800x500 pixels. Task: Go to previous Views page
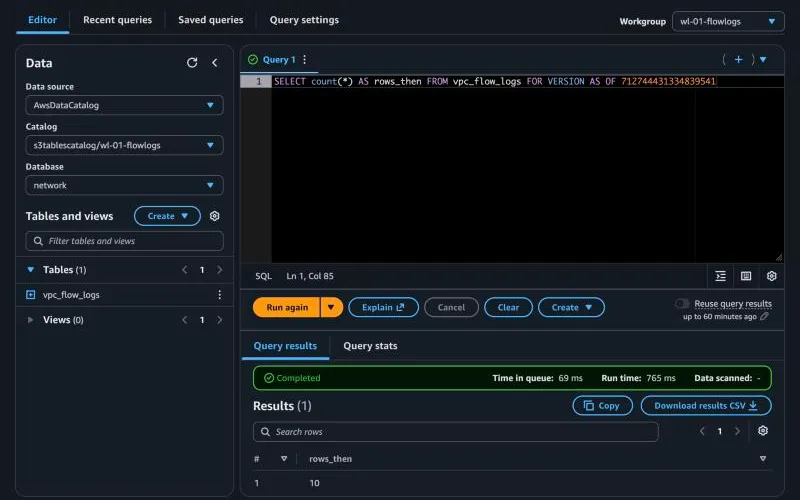point(185,320)
